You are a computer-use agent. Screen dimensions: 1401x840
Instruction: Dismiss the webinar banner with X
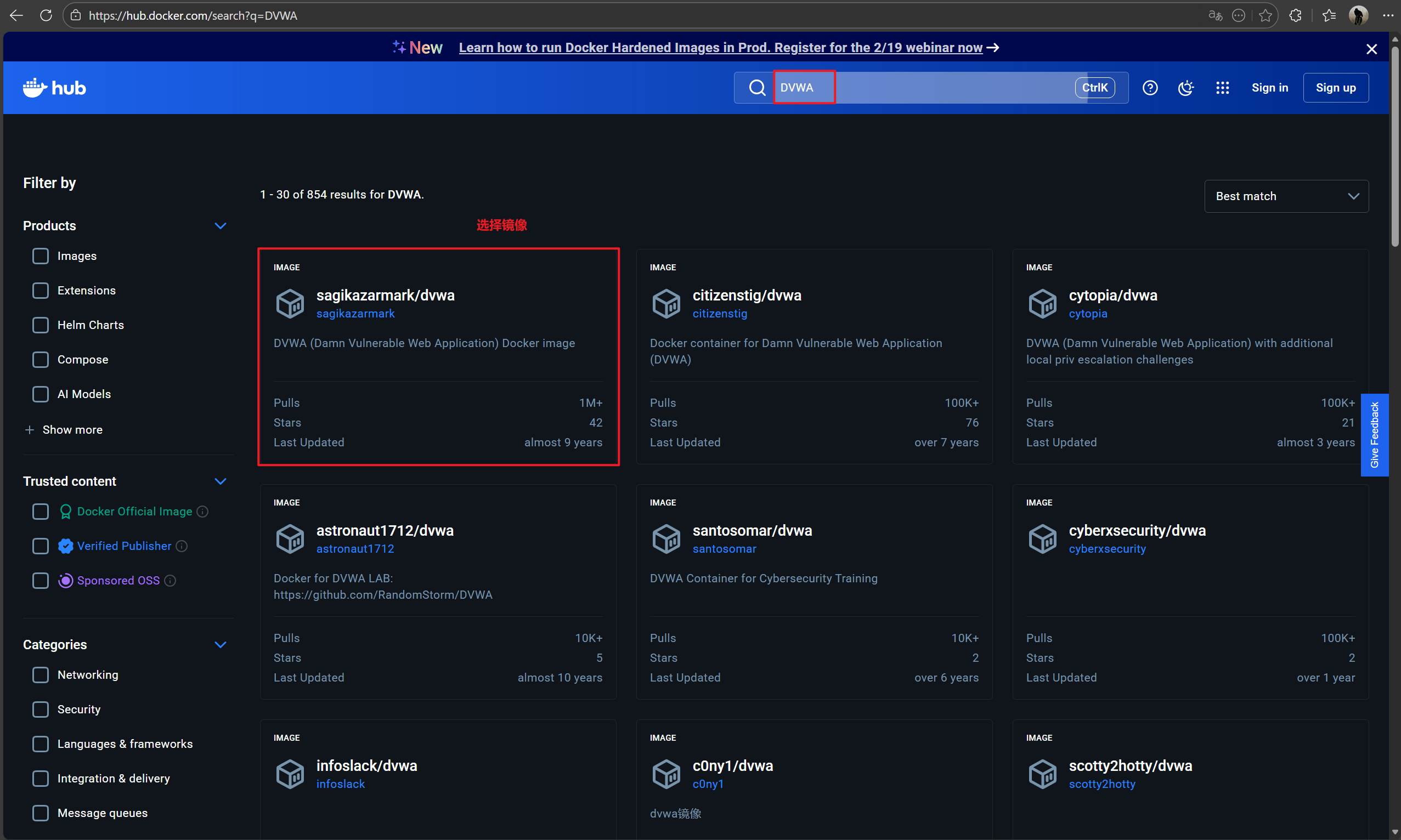(1371, 49)
